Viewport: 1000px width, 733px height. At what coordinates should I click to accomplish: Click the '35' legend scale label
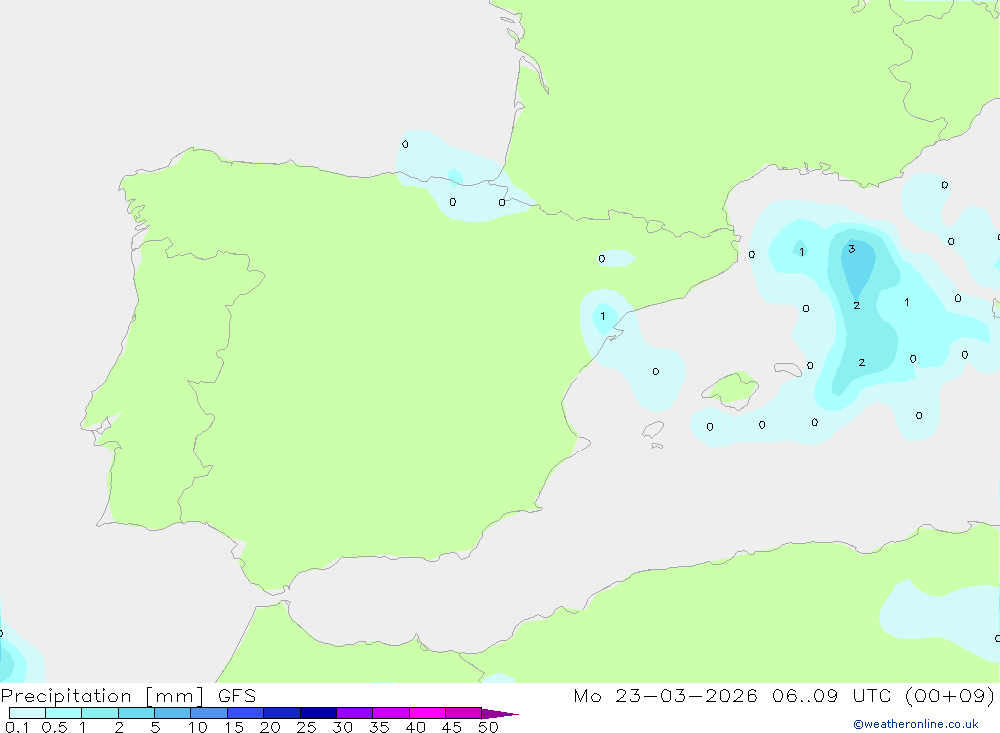point(379,727)
